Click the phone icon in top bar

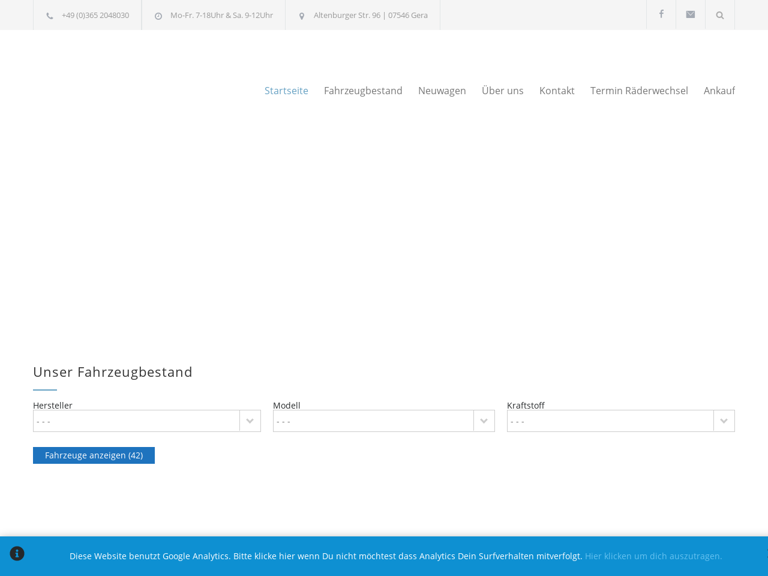tap(49, 16)
